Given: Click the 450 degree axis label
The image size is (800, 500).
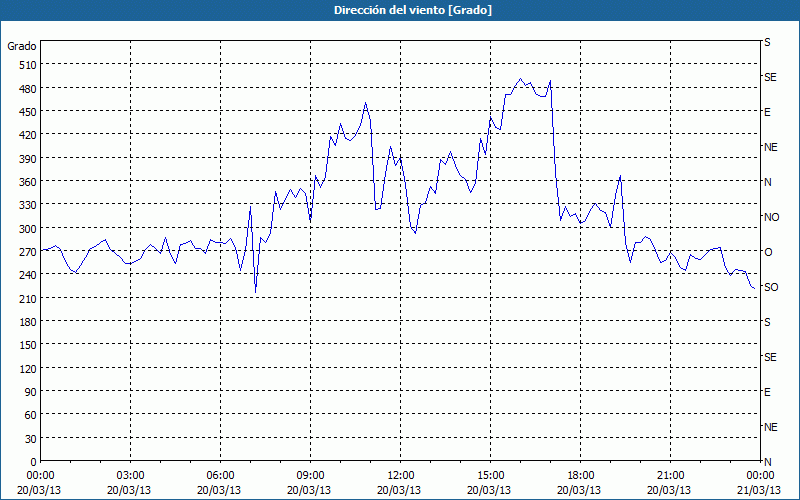Looking at the screenshot, I should click(x=29, y=112).
